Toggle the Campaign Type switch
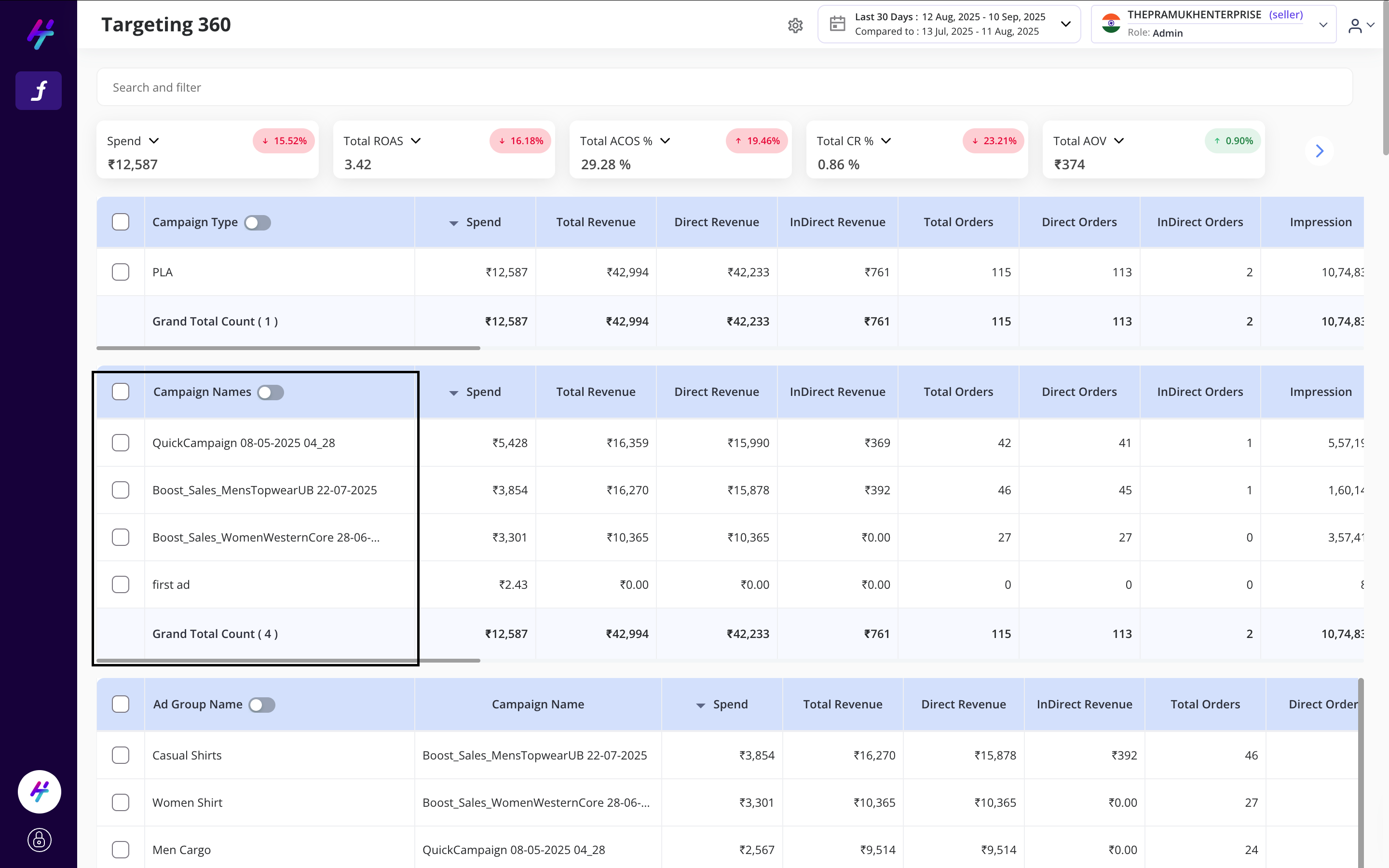This screenshot has height=868, width=1389. [x=257, y=223]
